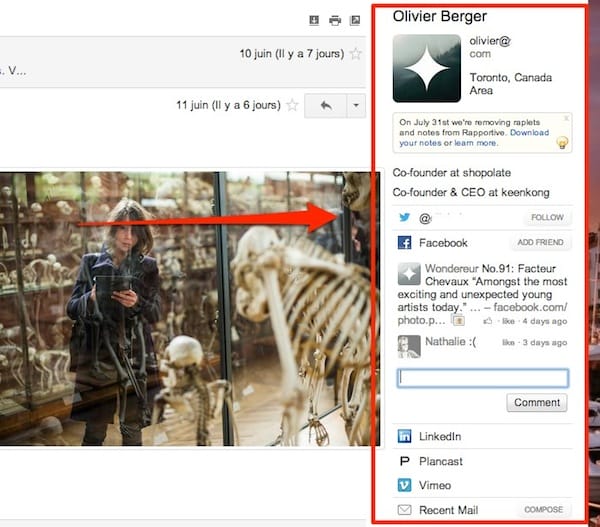600x527 pixels.
Task: Click the Facebook logo icon
Action: [404, 243]
